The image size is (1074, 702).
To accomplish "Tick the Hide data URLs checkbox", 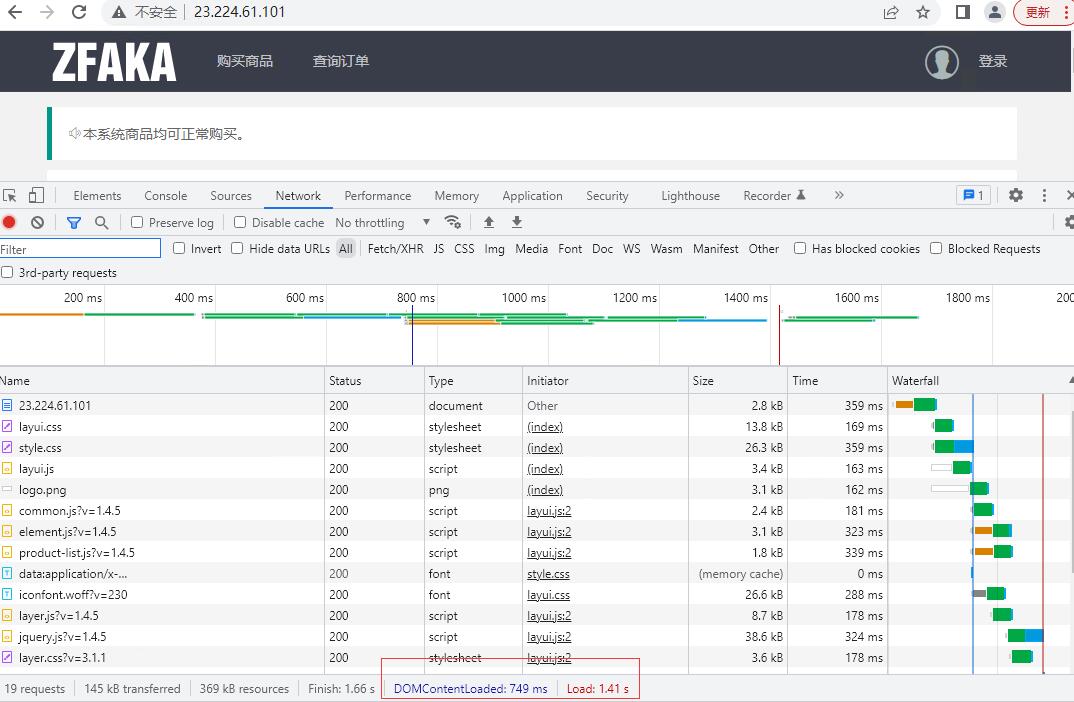I will click(x=237, y=248).
